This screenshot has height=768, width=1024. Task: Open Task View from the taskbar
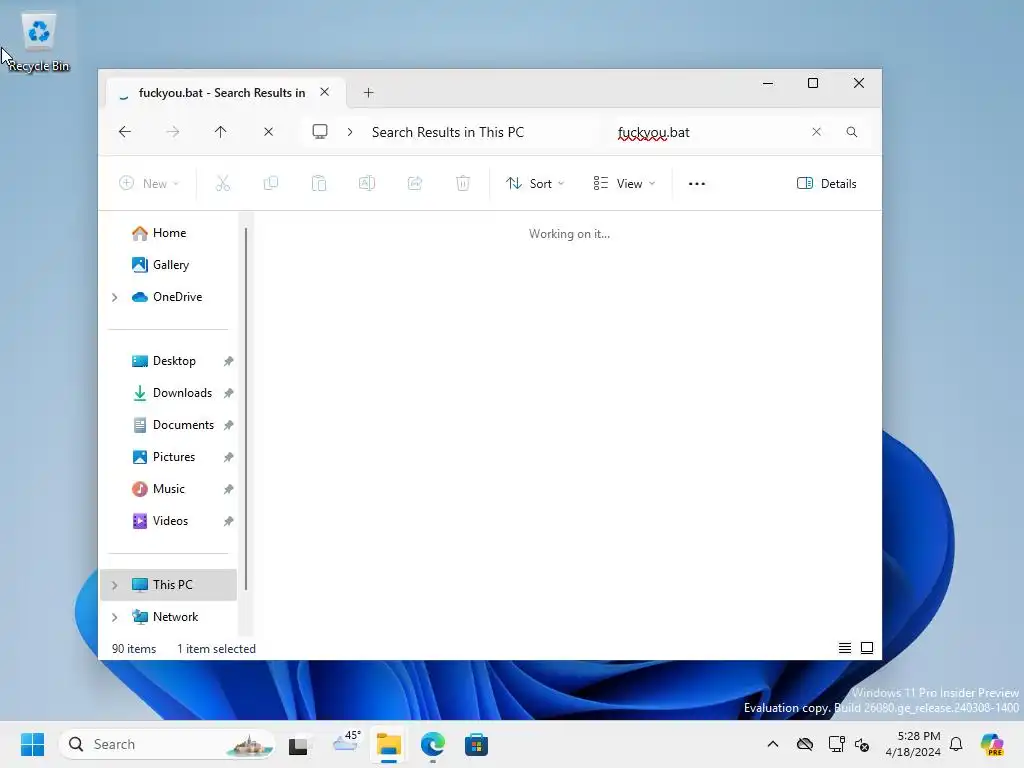click(x=298, y=744)
